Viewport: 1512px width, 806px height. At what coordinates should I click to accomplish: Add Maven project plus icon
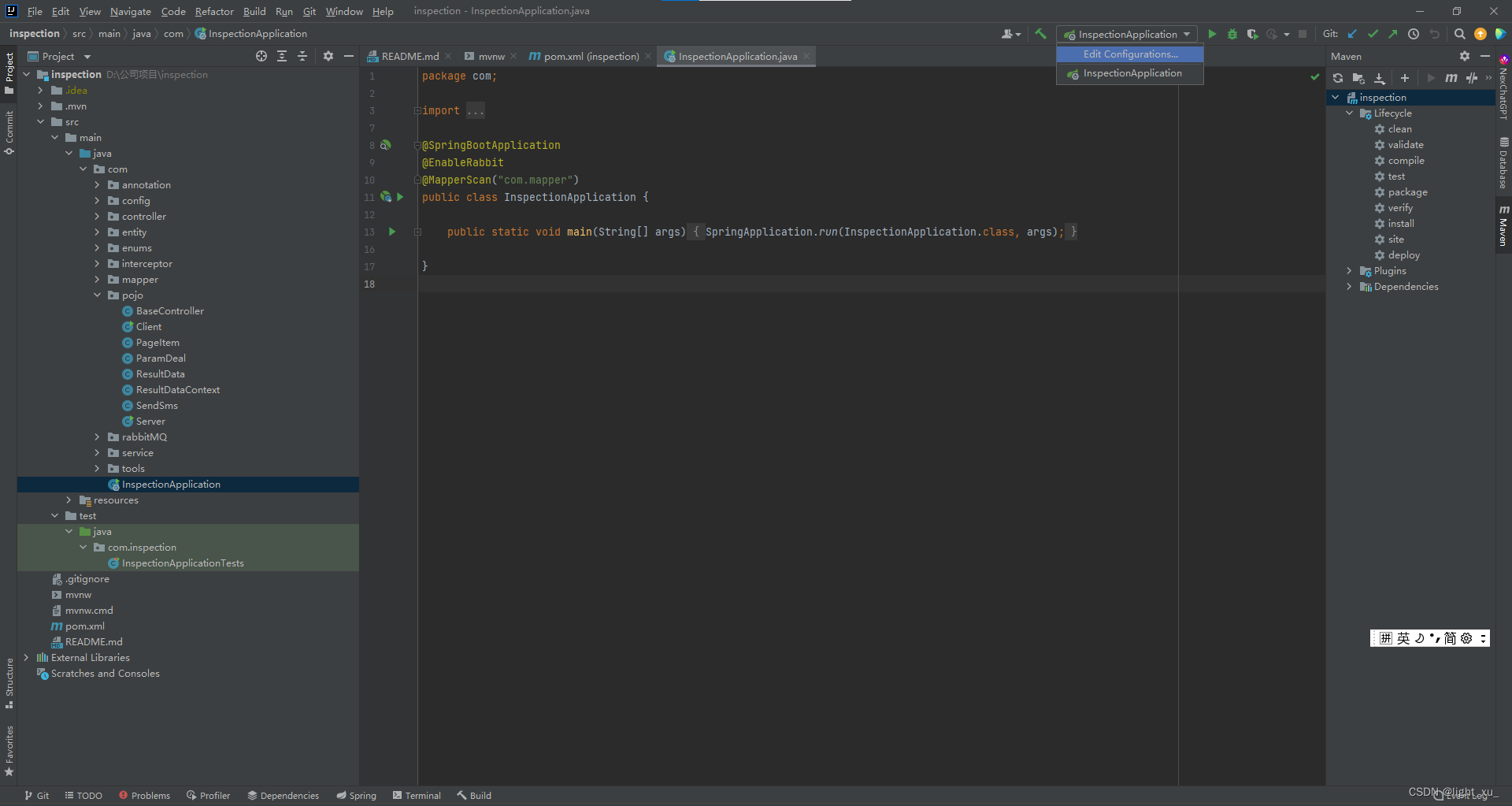[x=1405, y=78]
